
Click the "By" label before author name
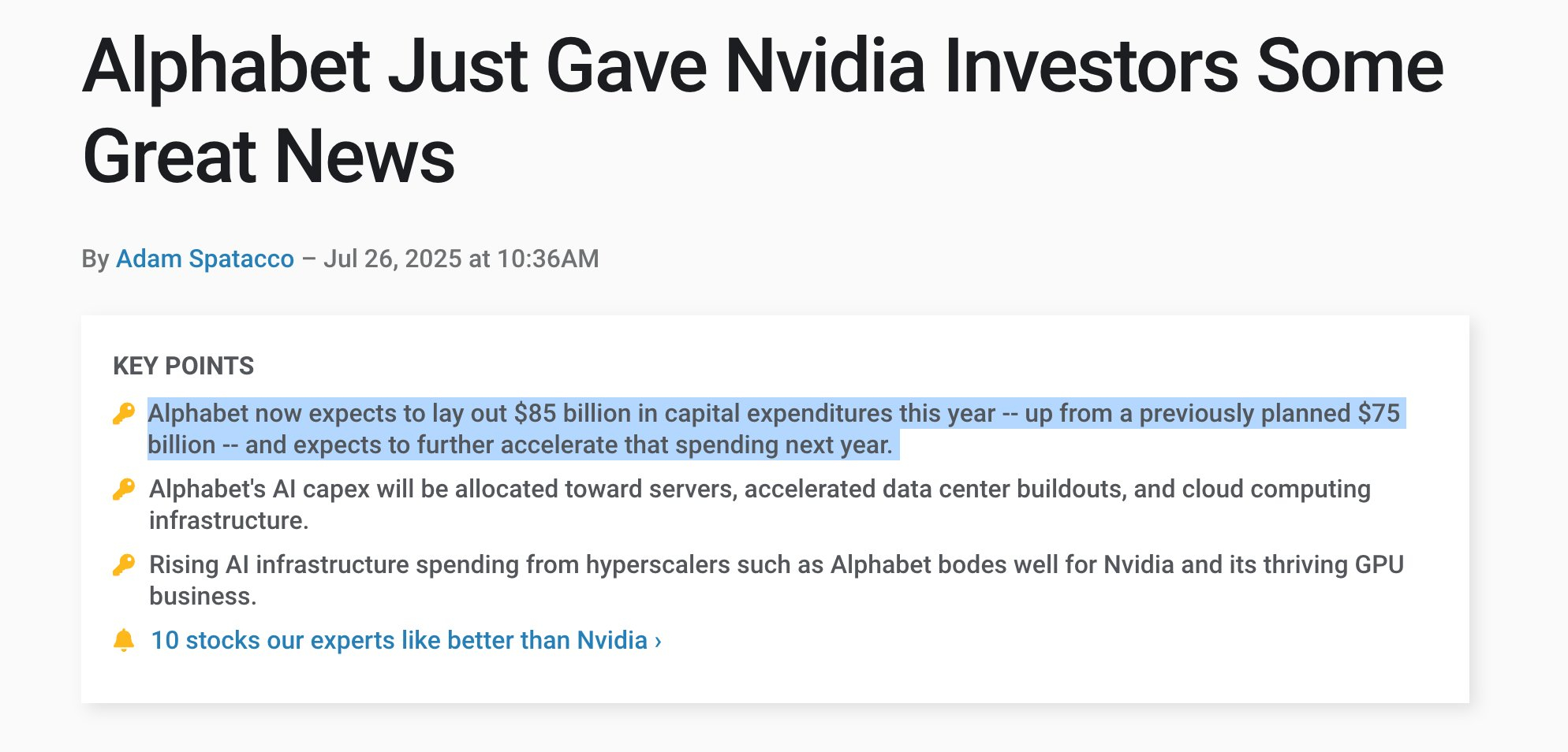click(95, 259)
